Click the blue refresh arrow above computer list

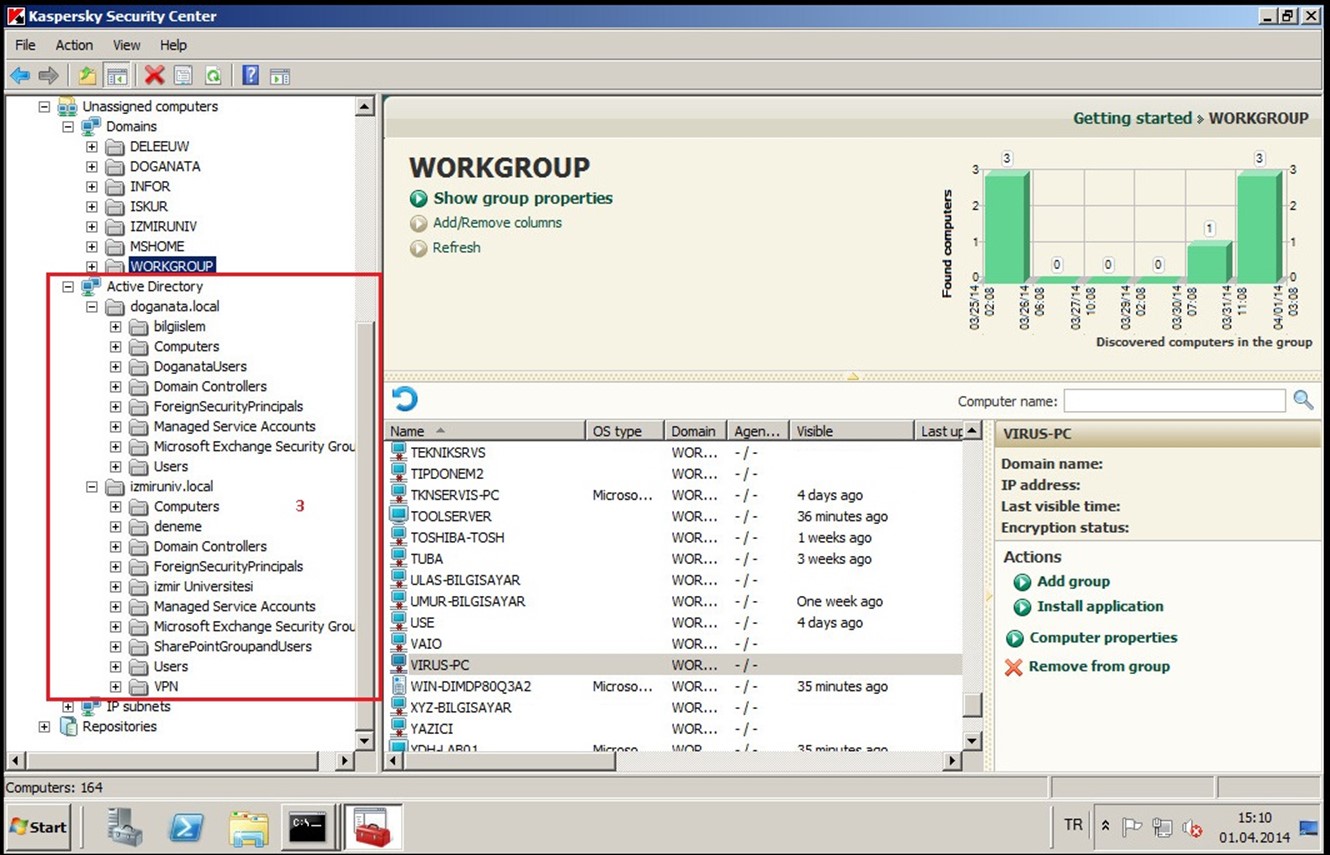[x=404, y=399]
